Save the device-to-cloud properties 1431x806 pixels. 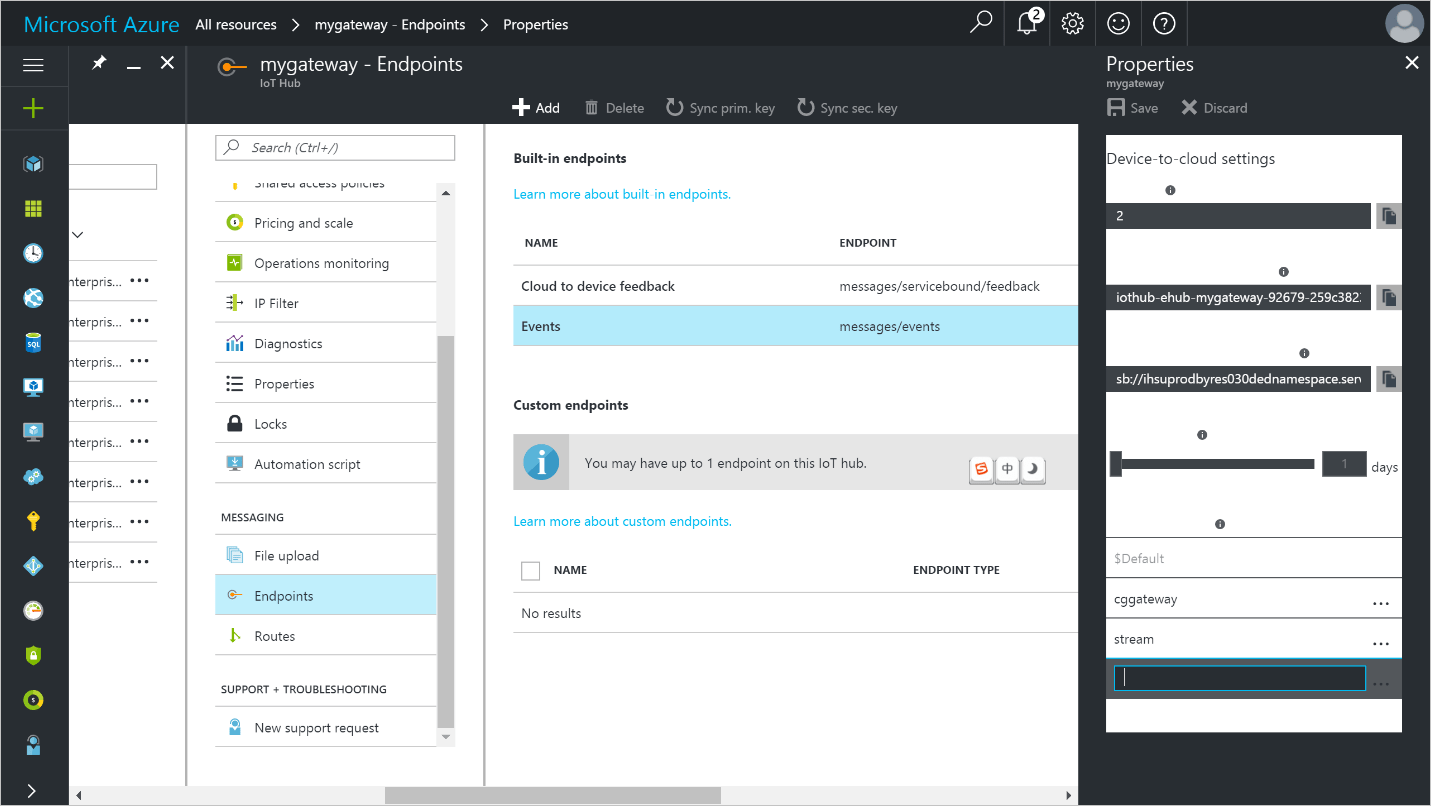pos(1132,107)
